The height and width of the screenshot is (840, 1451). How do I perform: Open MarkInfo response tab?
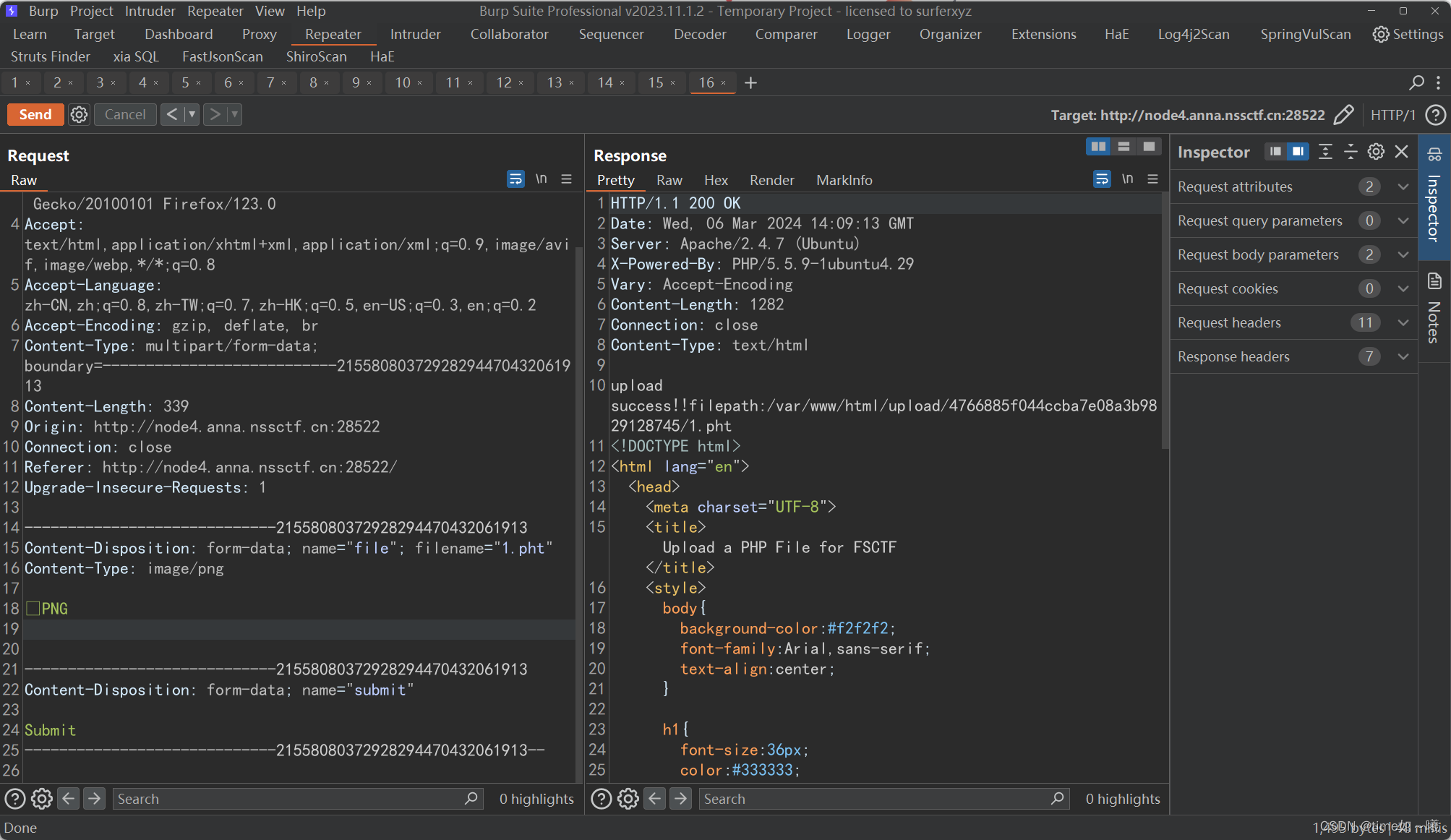coord(844,180)
